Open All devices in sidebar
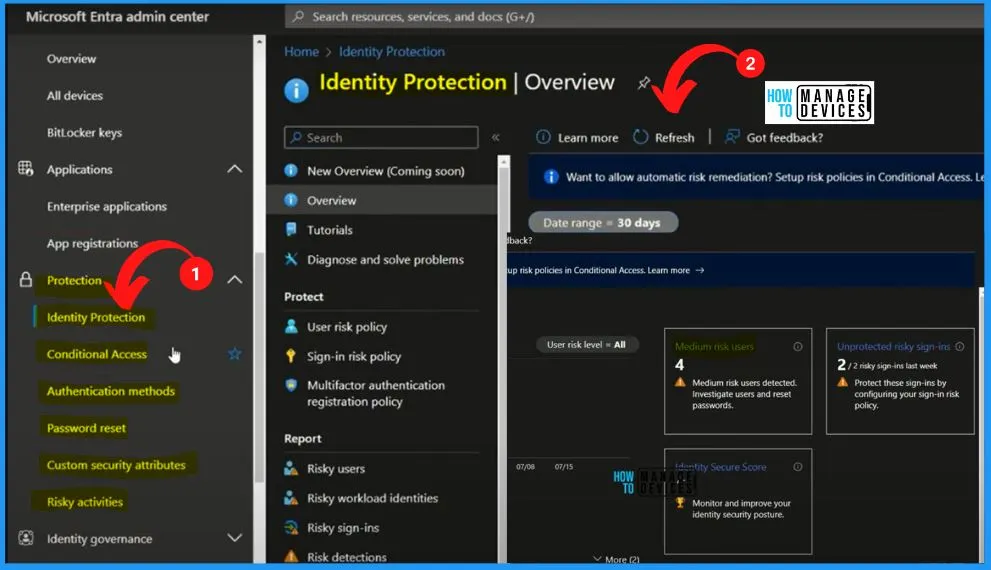This screenshot has height=570, width=991. 75,95
